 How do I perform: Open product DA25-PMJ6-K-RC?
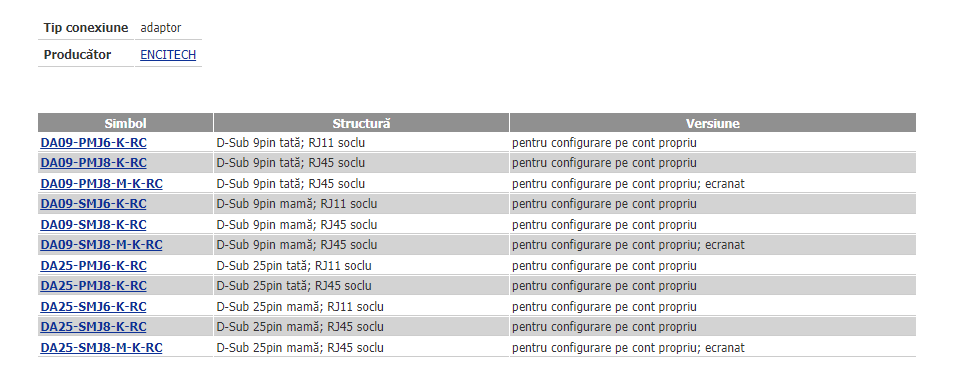[x=94, y=266]
